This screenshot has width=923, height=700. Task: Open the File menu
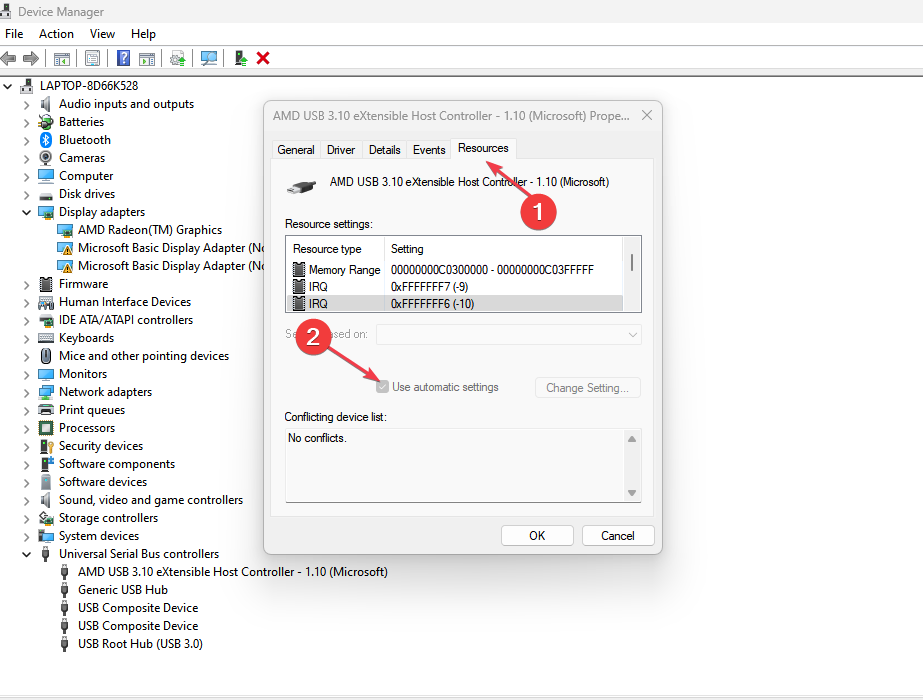tap(14, 34)
